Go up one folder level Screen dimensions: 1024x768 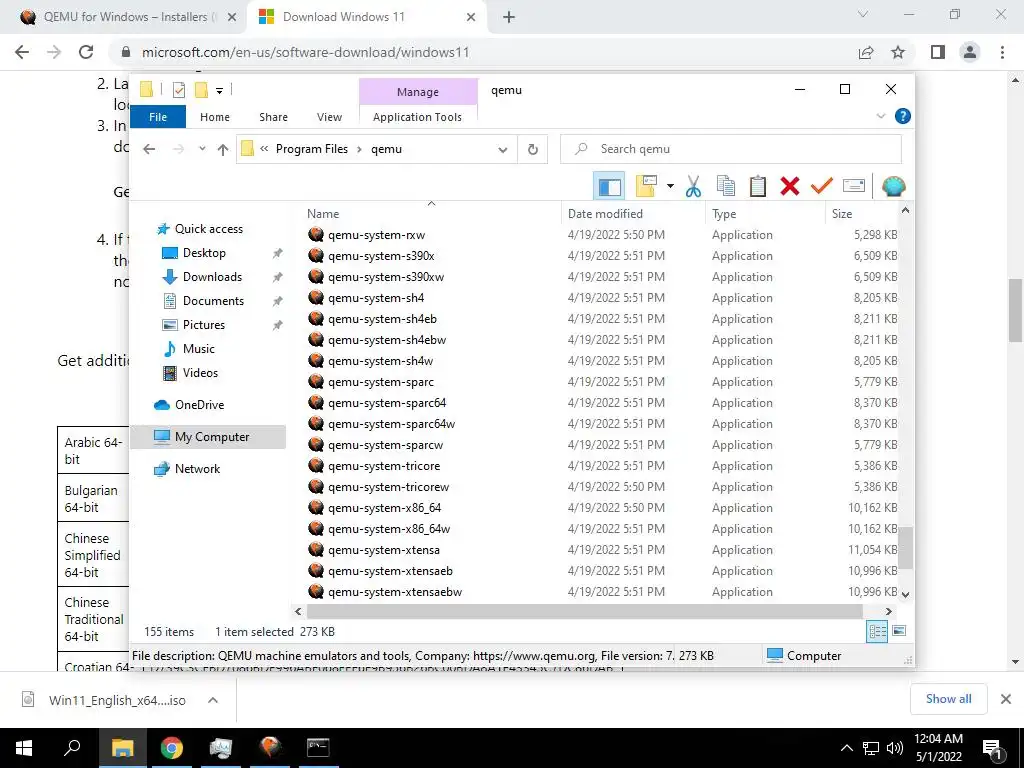pos(223,150)
